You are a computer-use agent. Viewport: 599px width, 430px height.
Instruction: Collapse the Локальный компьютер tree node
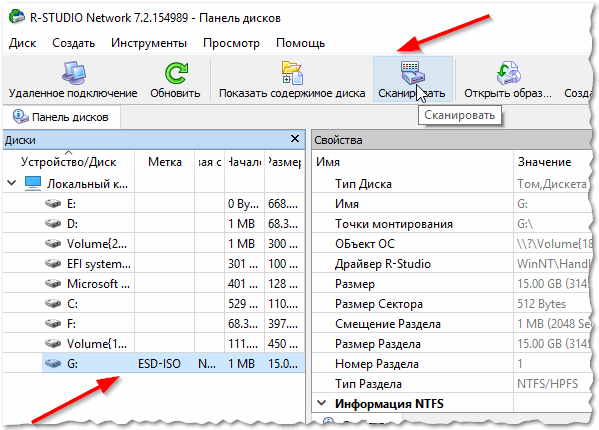pyautogui.click(x=12, y=183)
